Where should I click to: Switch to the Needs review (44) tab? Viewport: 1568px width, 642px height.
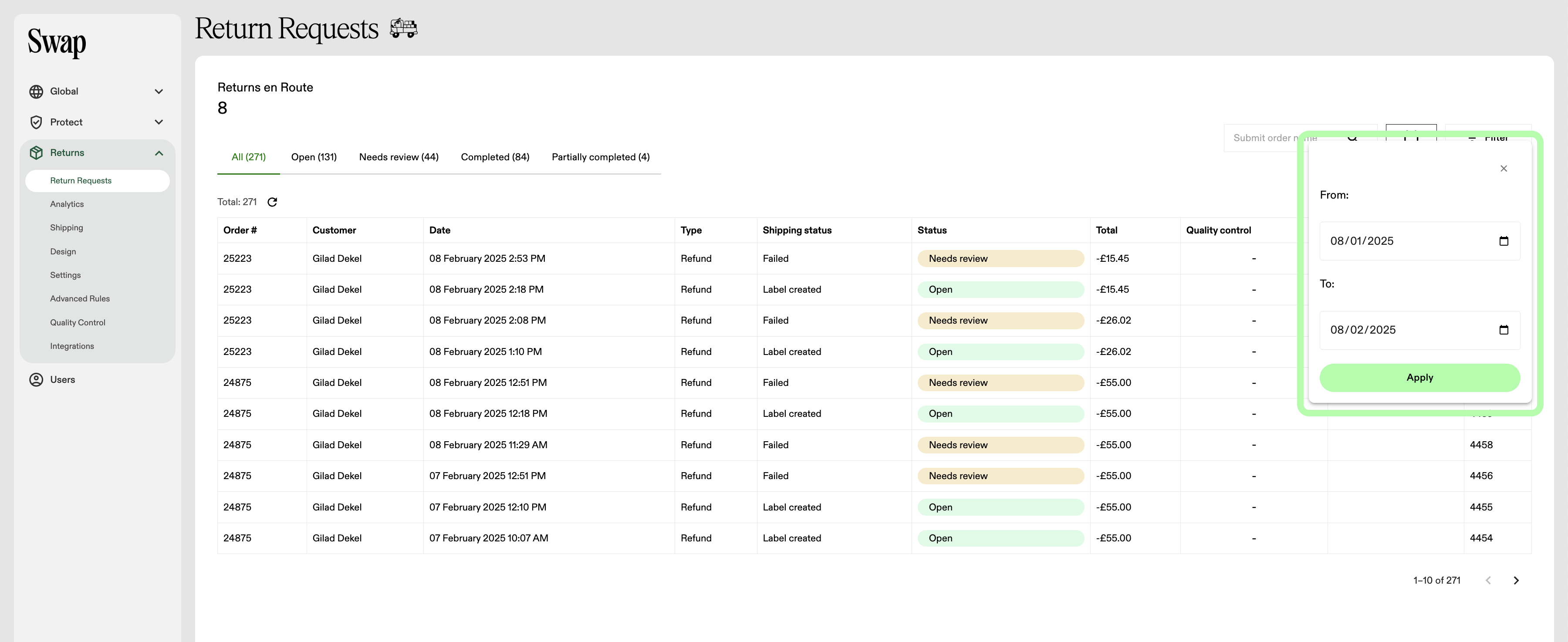point(399,157)
